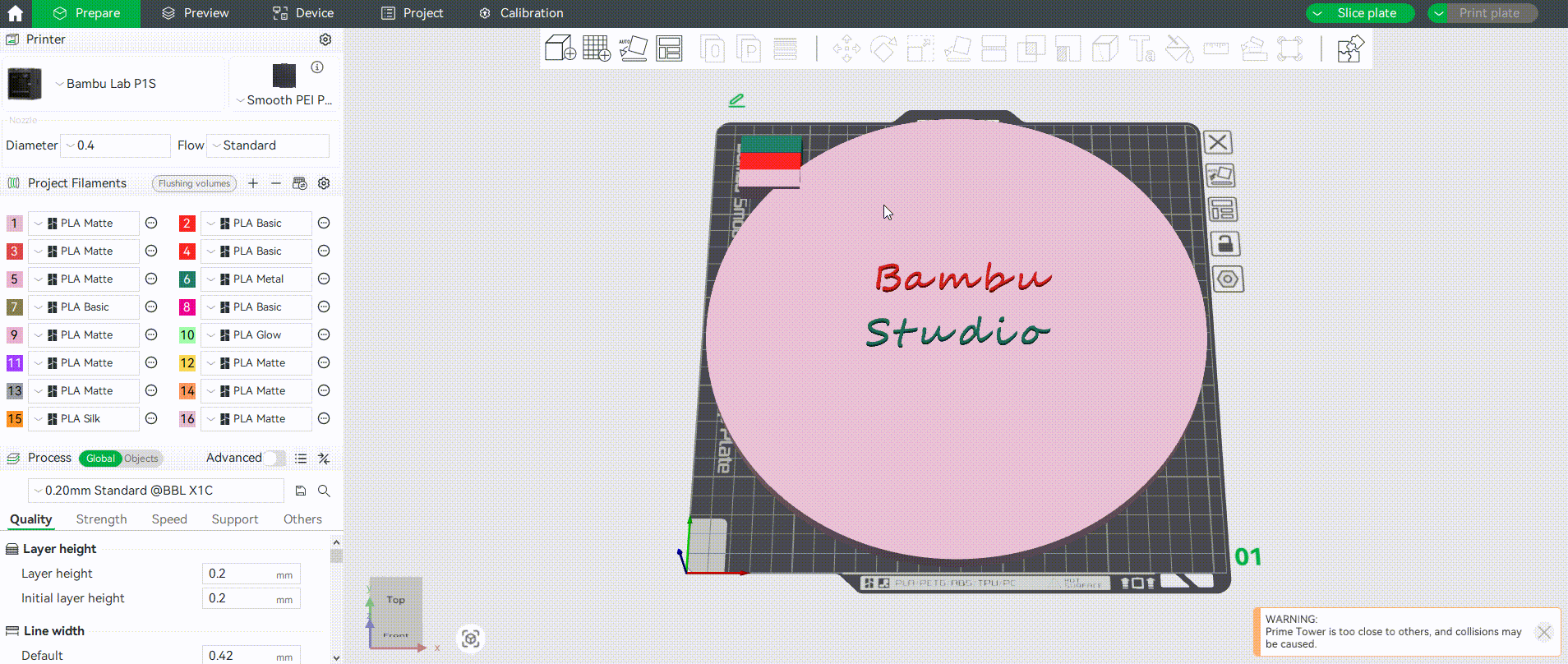The height and width of the screenshot is (664, 1568).
Task: Expand the Slice plate arrow menu
Action: (x=1317, y=13)
